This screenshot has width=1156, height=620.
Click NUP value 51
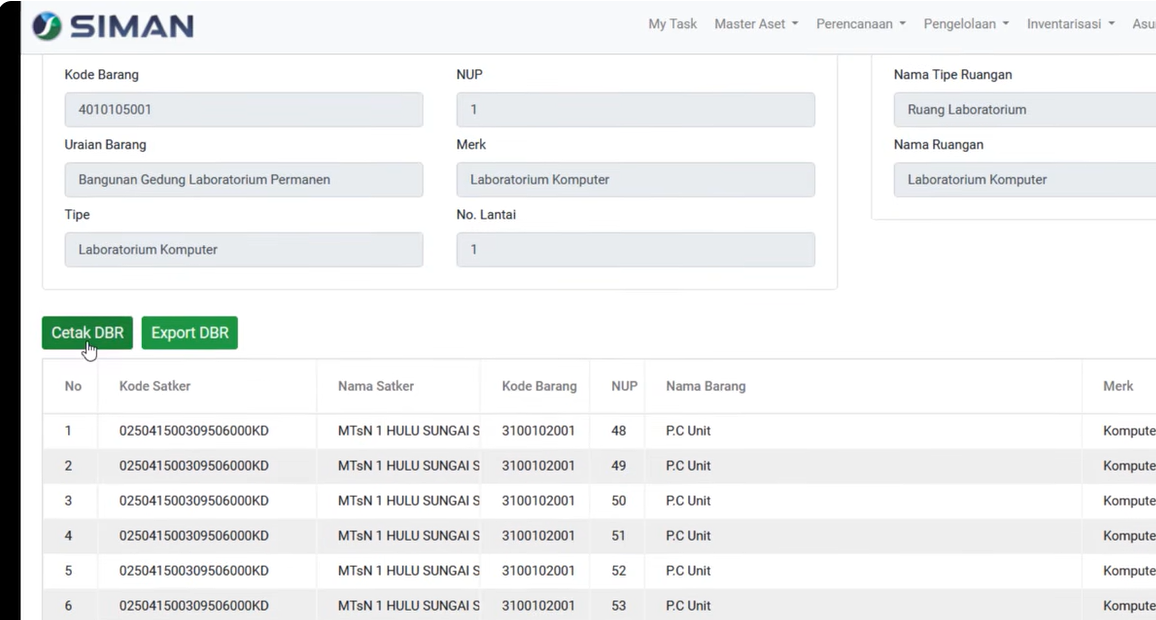coord(618,536)
